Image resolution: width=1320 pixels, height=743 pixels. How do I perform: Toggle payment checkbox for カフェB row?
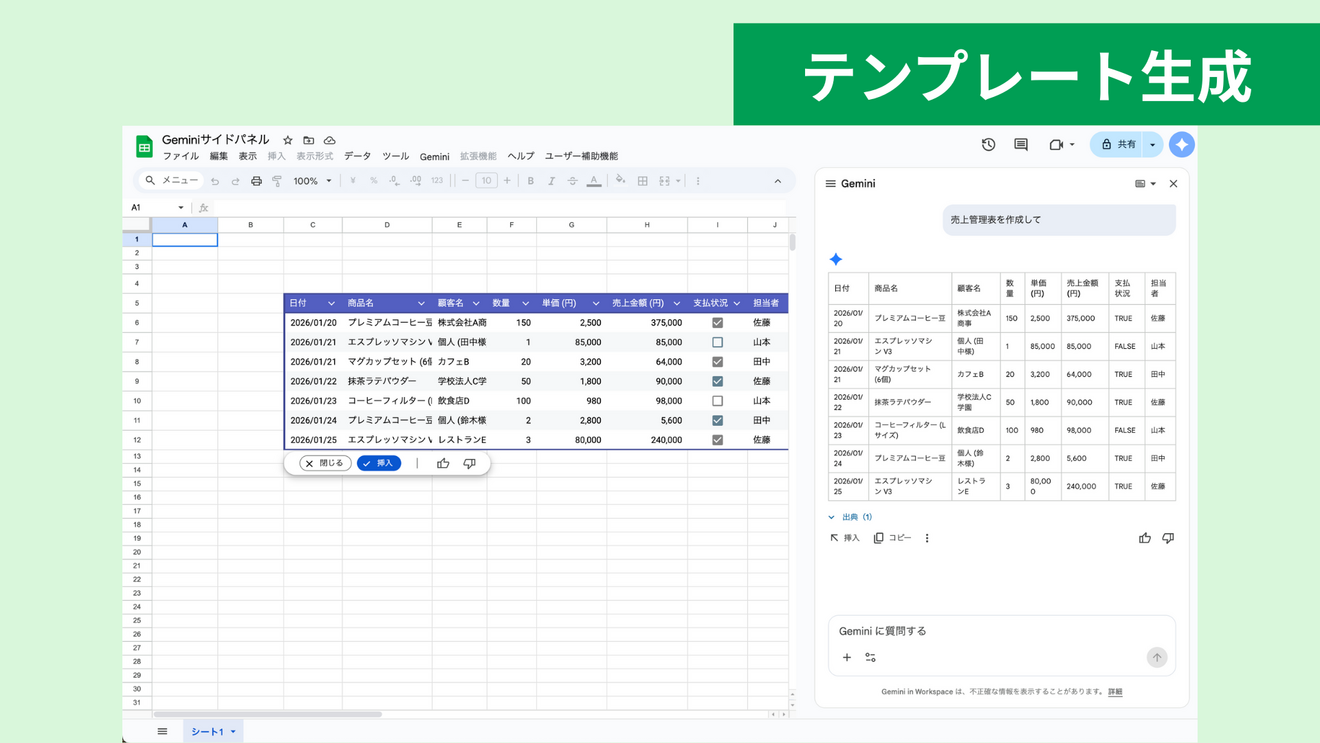coord(717,362)
